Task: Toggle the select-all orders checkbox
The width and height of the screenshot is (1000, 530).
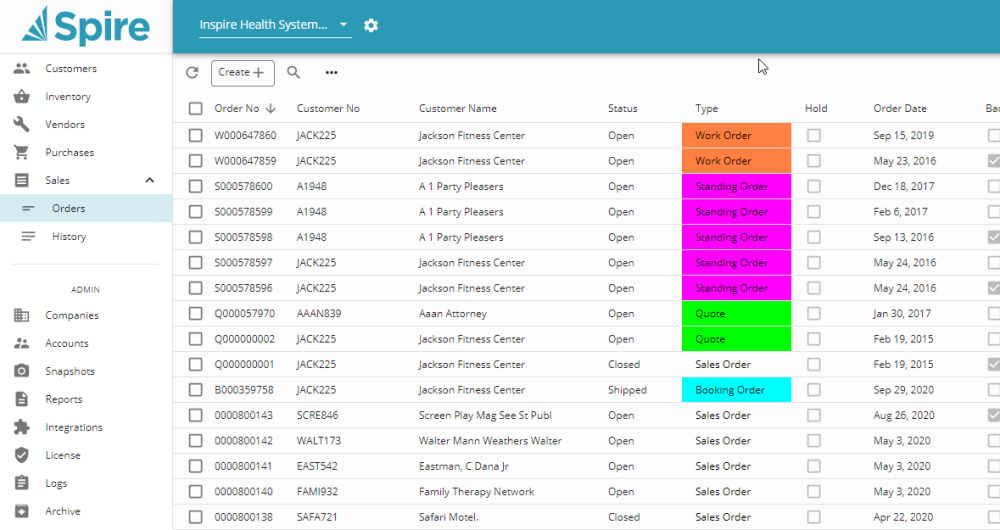Action: [196, 108]
